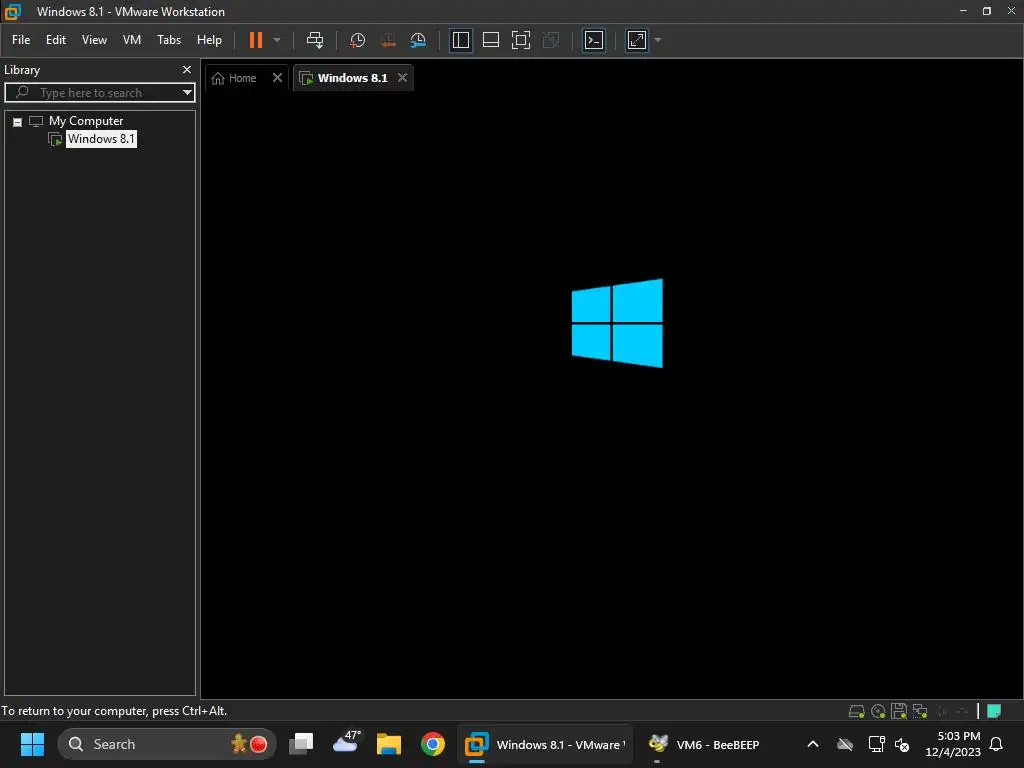The width and height of the screenshot is (1024, 768).
Task: Launch Google Chrome from the taskbar
Action: (432, 744)
